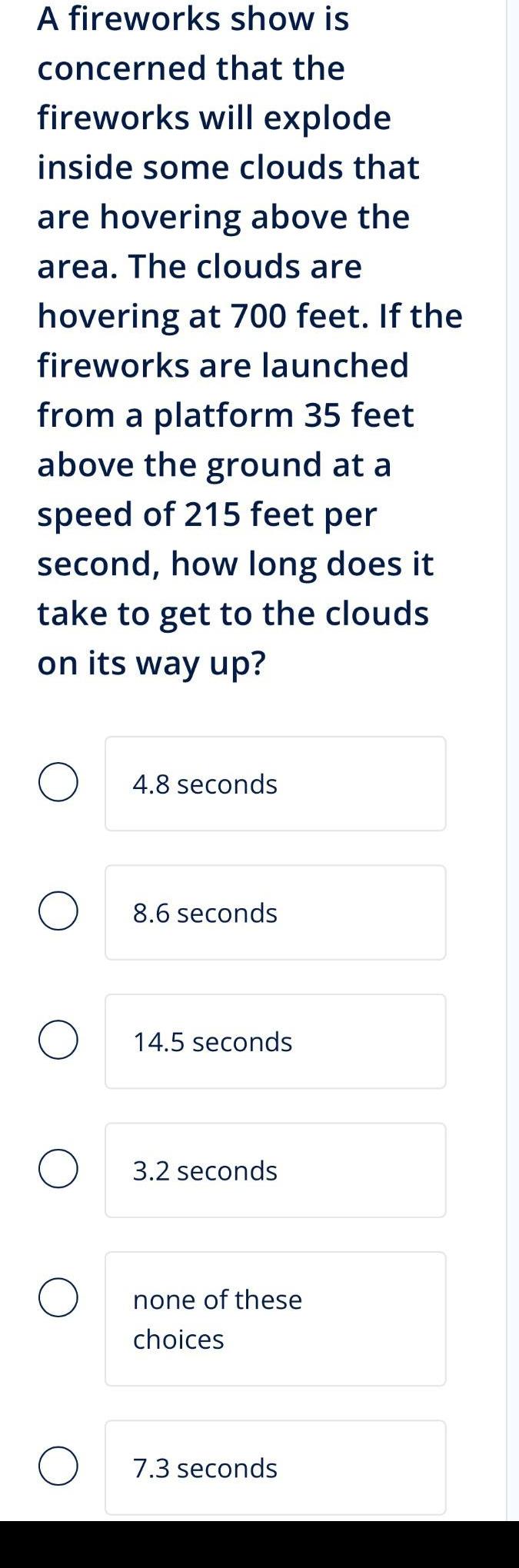The height and width of the screenshot is (1568, 519).
Task: Choose the 3.2 seconds answer card
Action: [x=274, y=1170]
